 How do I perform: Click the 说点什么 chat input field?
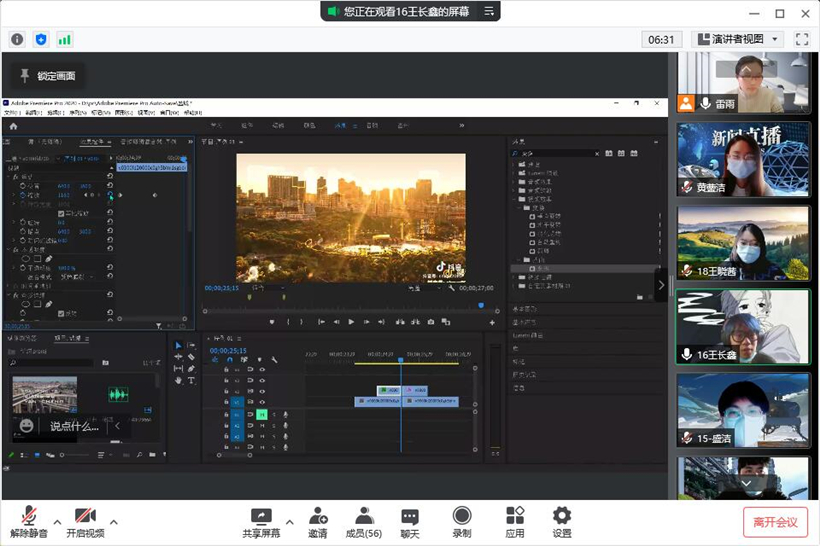(x=74, y=426)
